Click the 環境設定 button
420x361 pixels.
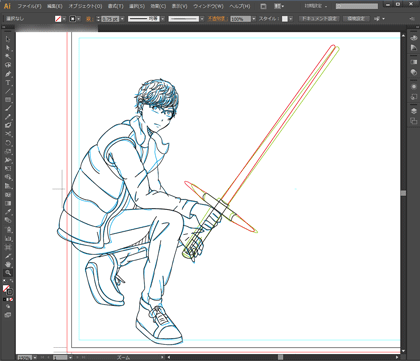356,19
